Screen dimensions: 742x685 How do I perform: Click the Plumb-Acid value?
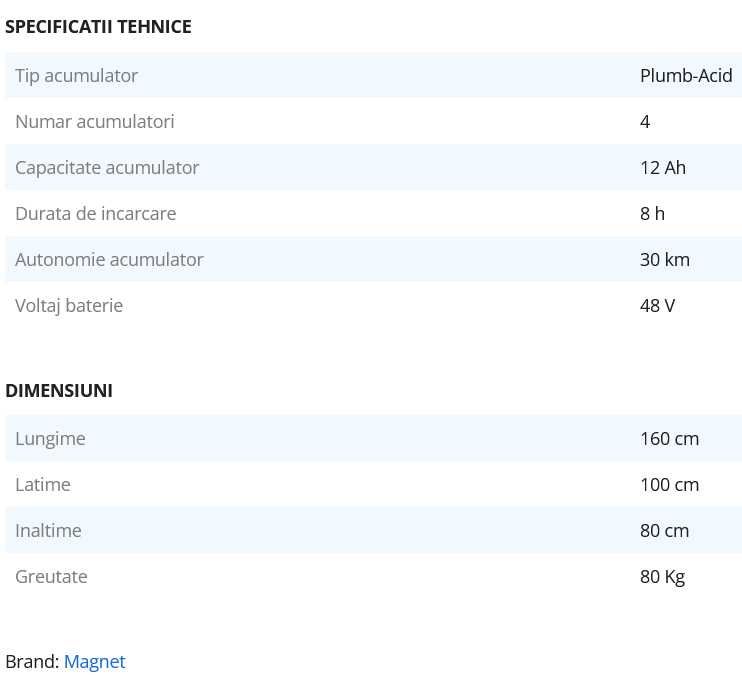click(686, 76)
